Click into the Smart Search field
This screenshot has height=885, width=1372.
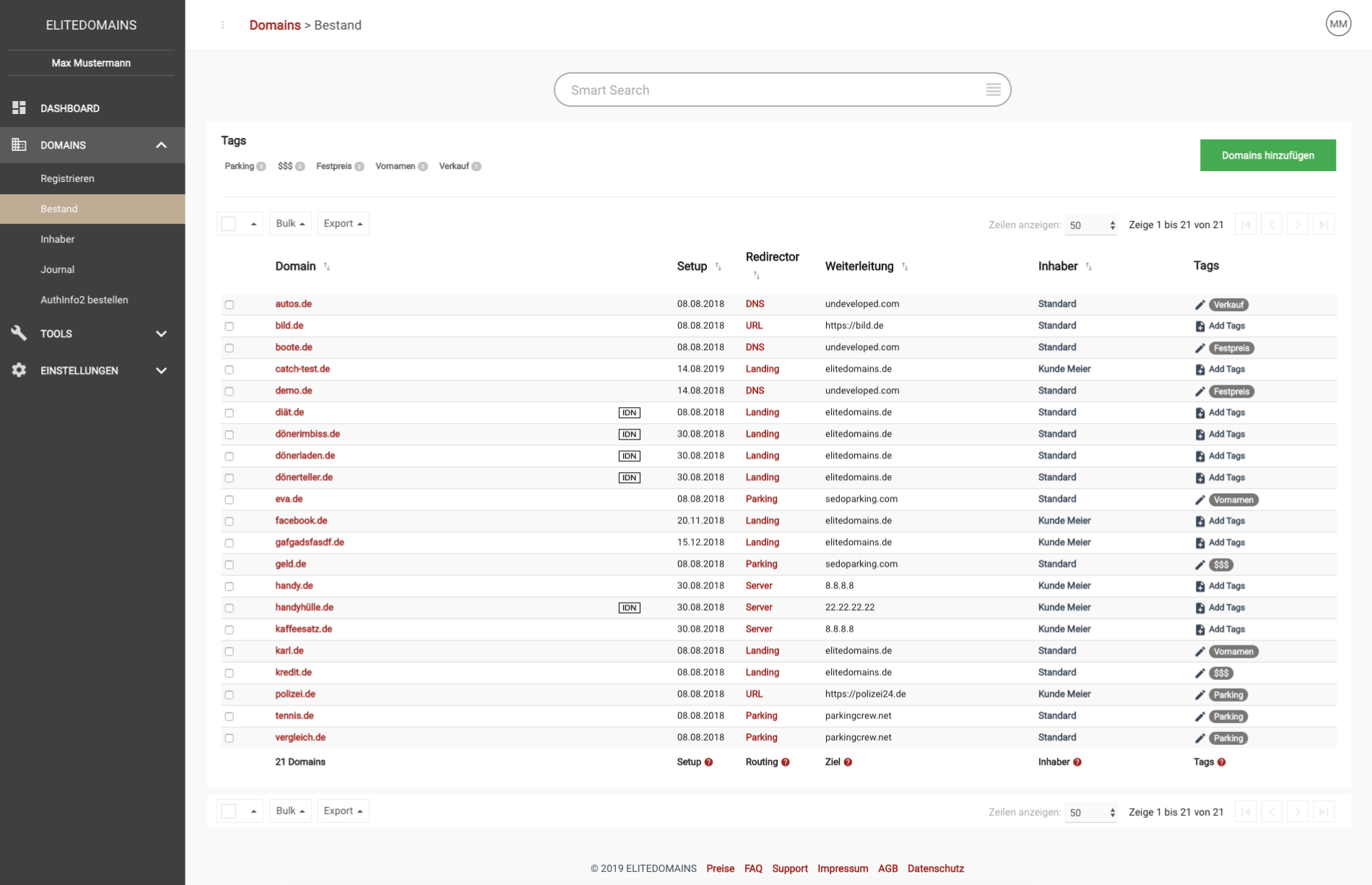tap(765, 90)
